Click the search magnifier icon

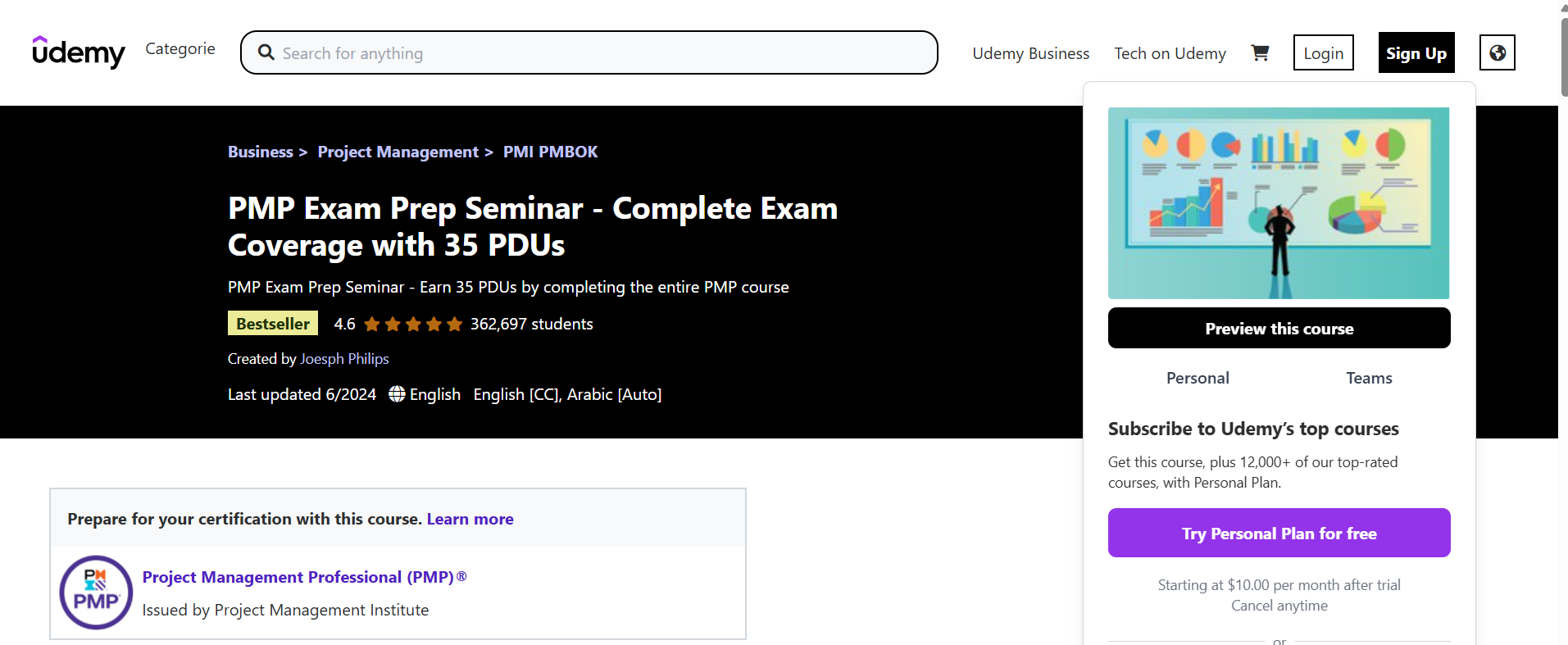click(266, 52)
